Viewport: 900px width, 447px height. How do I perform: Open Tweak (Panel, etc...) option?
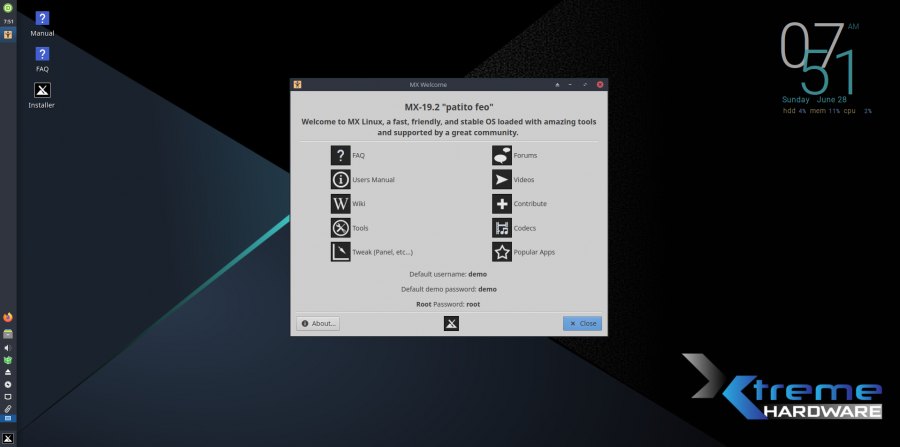(x=341, y=252)
